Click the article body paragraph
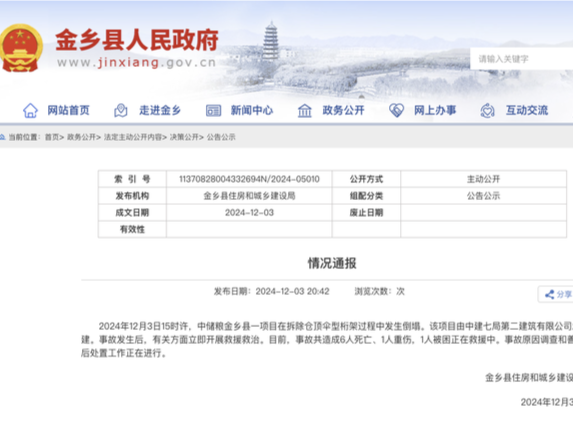Screen dimensions: 573x431 327,340
